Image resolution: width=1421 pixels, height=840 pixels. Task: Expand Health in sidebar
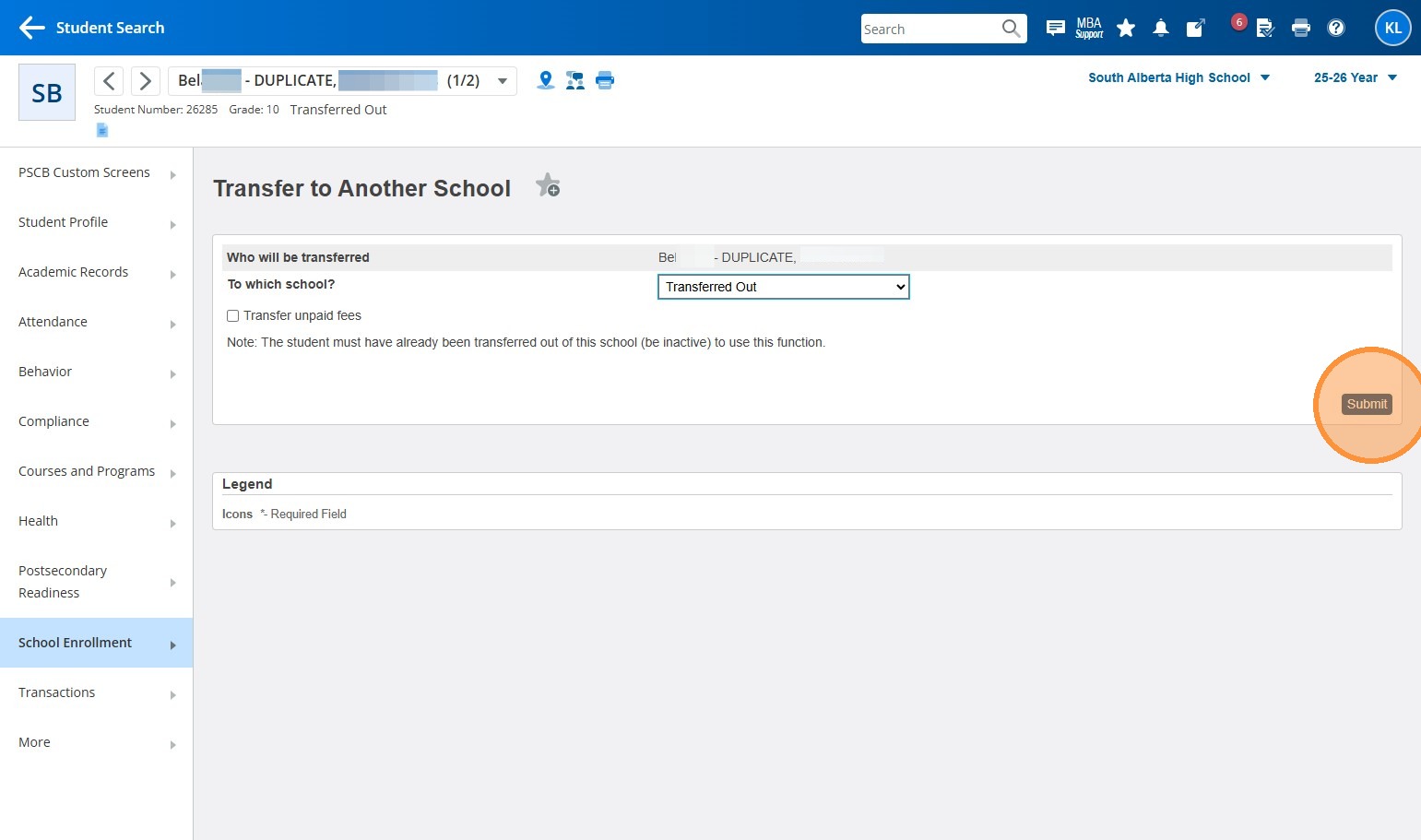[x=97, y=521]
